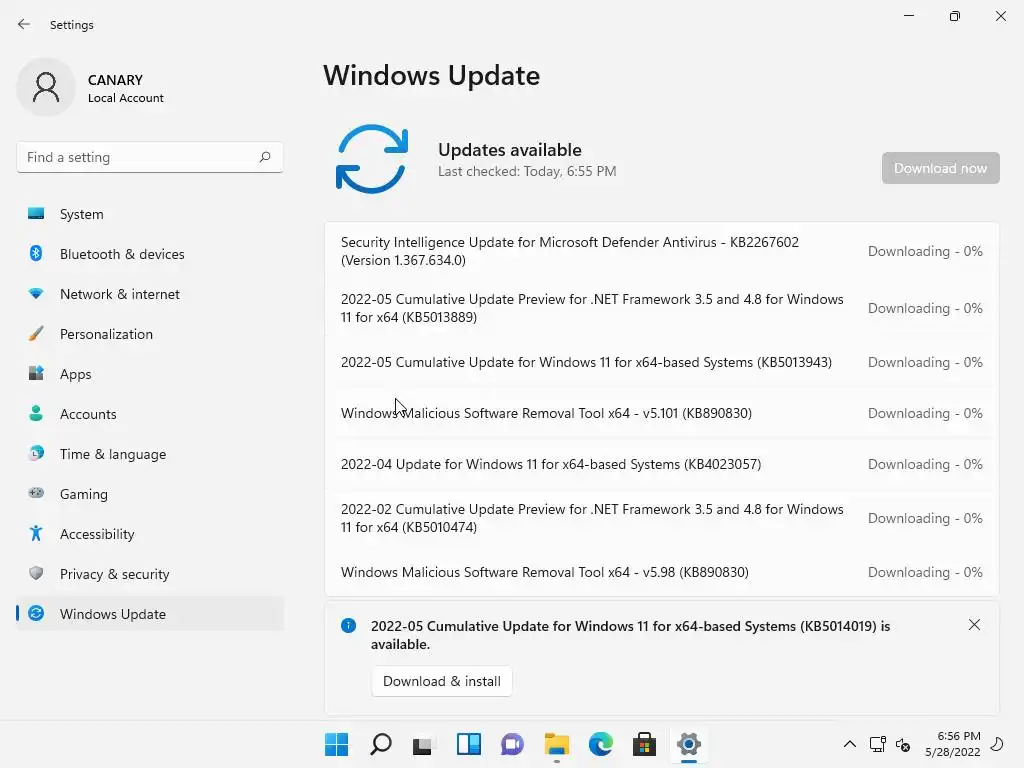This screenshot has width=1024, height=768.
Task: Select Windows Update label in sidebar
Action: [113, 614]
